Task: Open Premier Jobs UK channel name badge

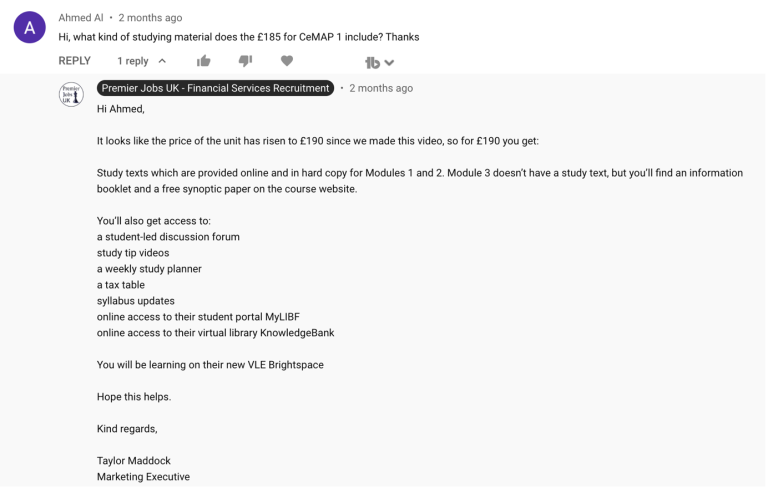Action: point(215,88)
